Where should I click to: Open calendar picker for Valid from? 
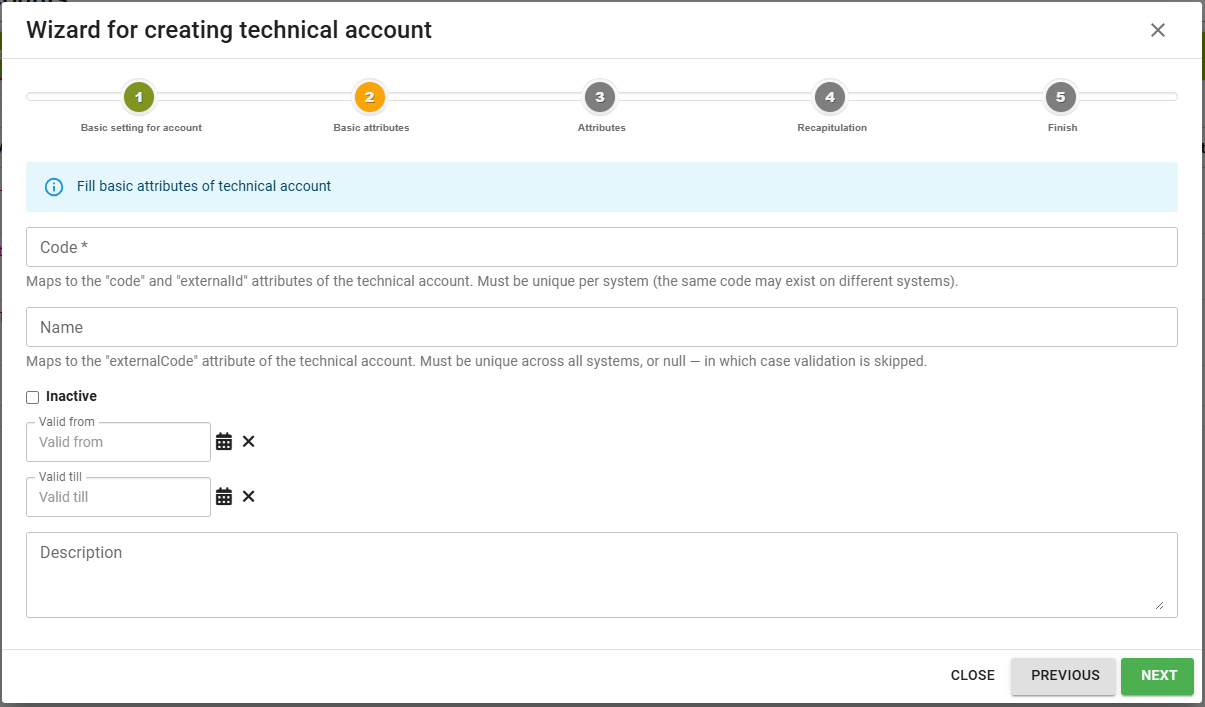(224, 442)
